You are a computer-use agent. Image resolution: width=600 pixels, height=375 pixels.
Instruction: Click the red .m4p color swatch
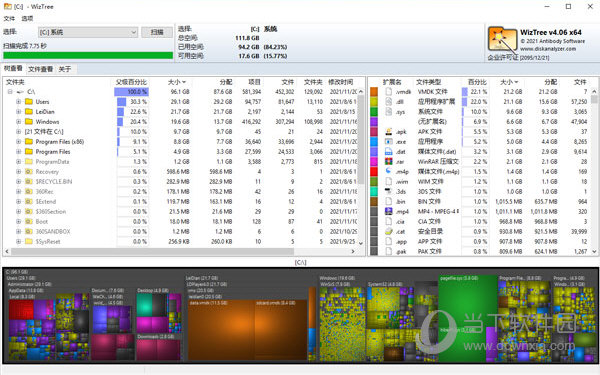tap(374, 171)
